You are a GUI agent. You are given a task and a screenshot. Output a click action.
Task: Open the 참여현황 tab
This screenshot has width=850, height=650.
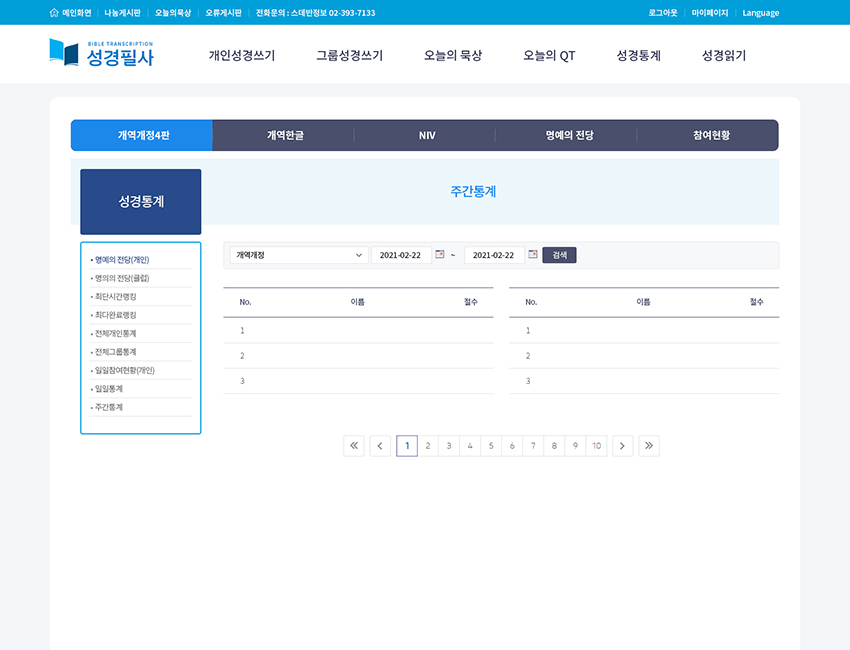point(710,135)
